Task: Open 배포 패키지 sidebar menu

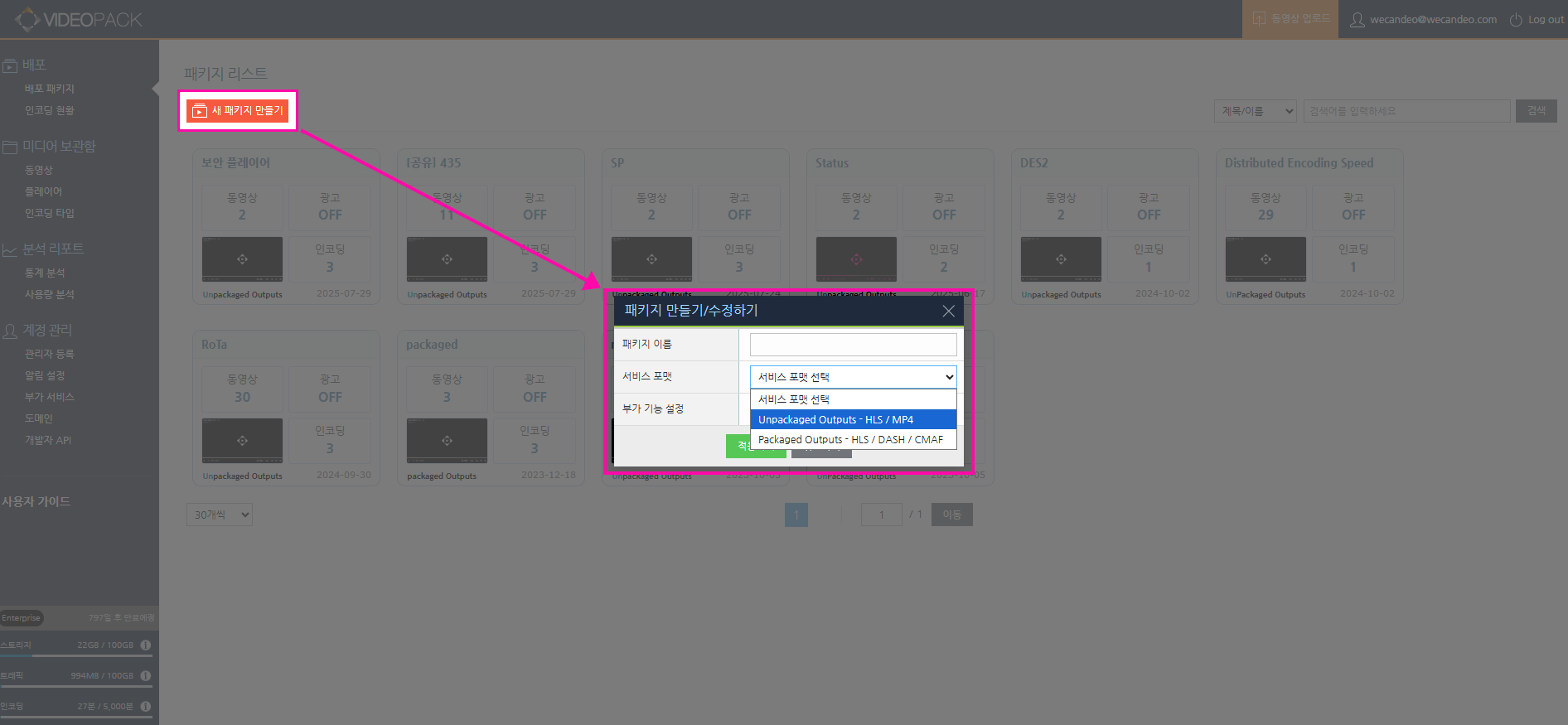Action: 50,89
